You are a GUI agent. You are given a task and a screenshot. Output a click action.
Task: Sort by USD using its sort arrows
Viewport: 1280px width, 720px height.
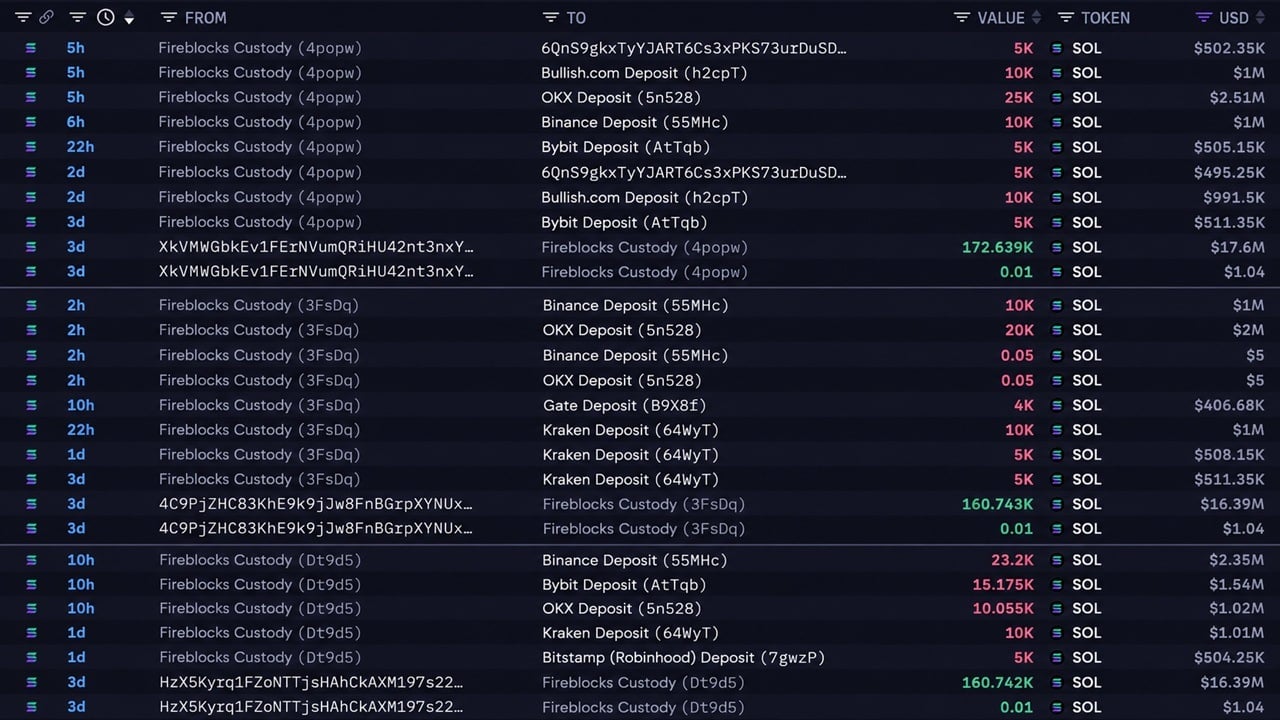coord(1260,17)
